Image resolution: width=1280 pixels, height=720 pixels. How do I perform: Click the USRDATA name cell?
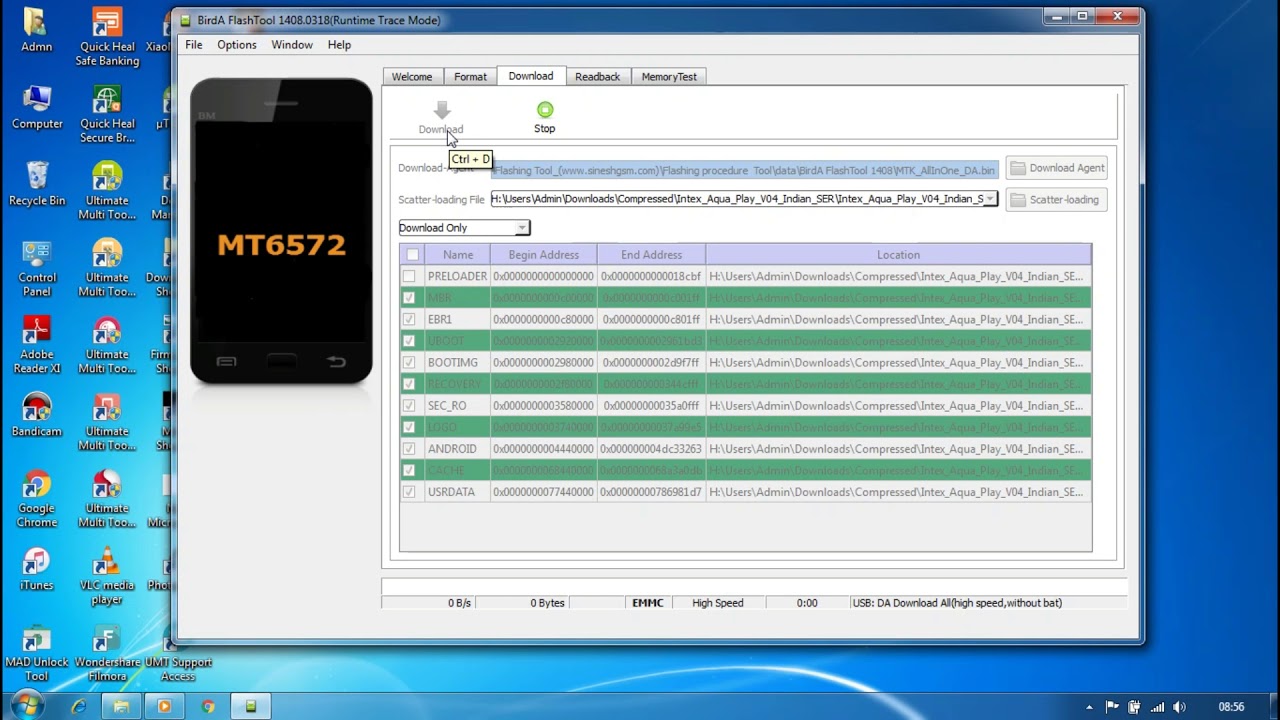pos(457,492)
